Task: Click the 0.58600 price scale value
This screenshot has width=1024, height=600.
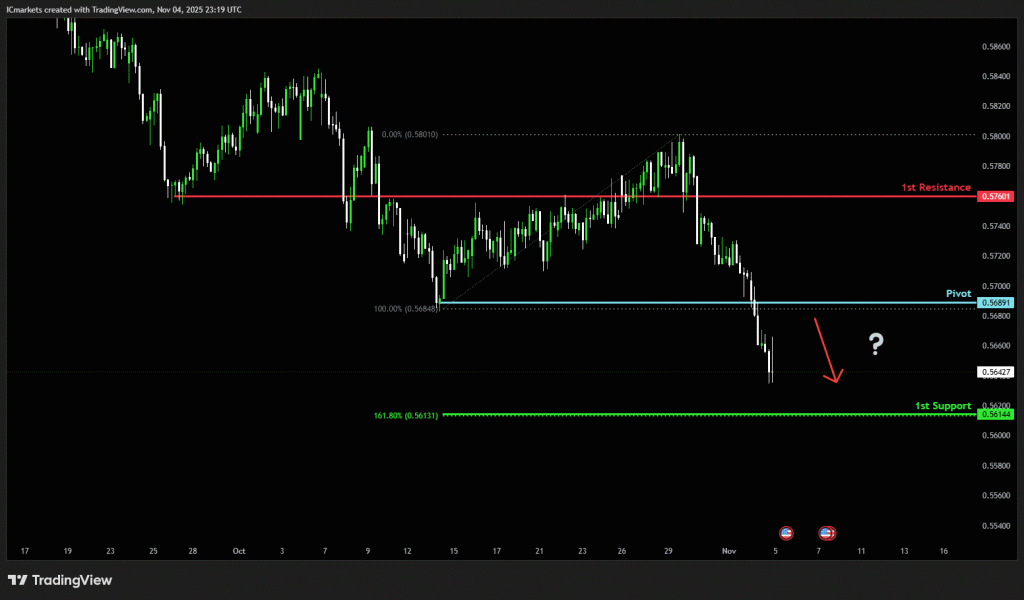Action: 995,46
